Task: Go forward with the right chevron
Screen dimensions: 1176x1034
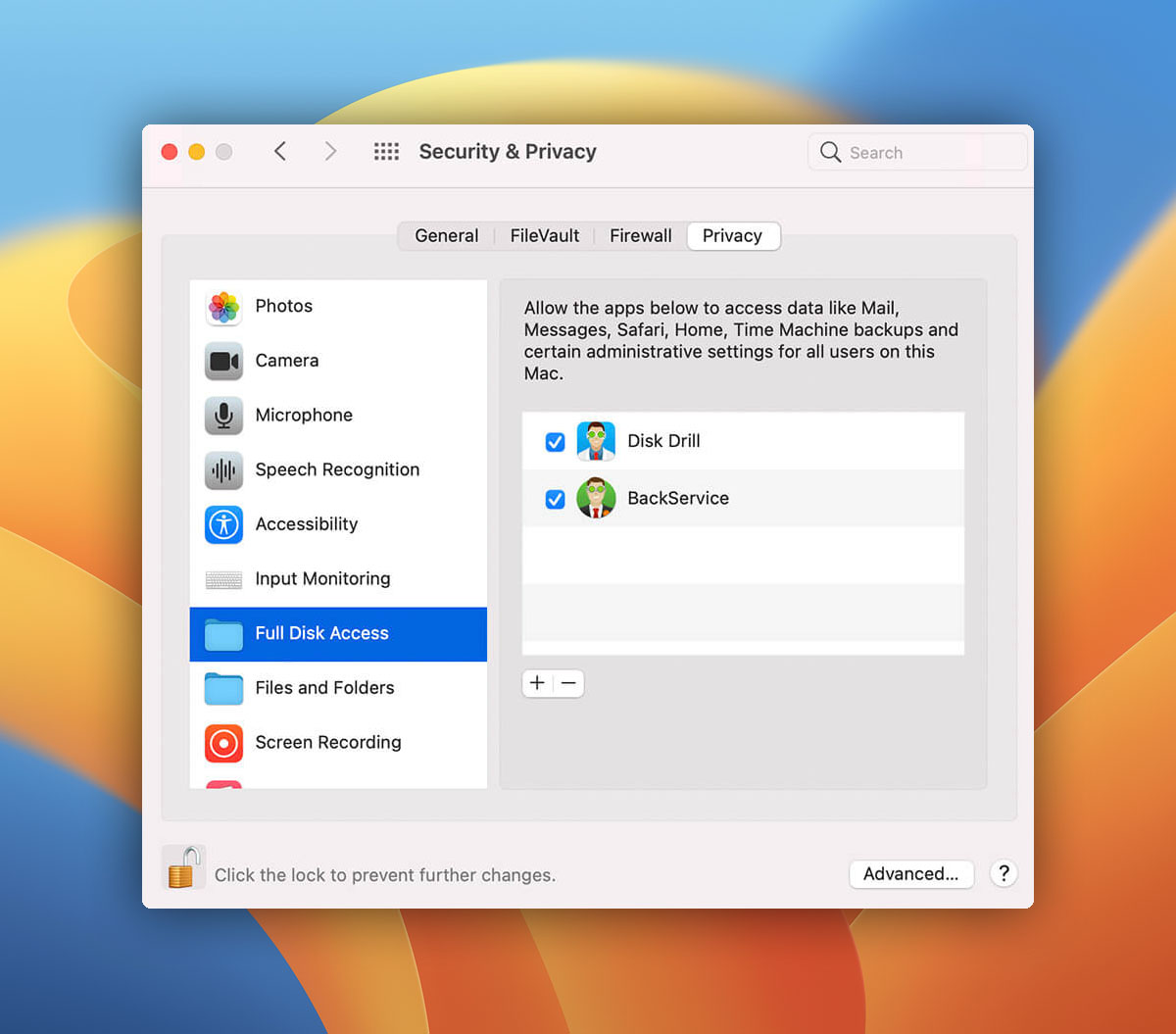Action: (330, 151)
